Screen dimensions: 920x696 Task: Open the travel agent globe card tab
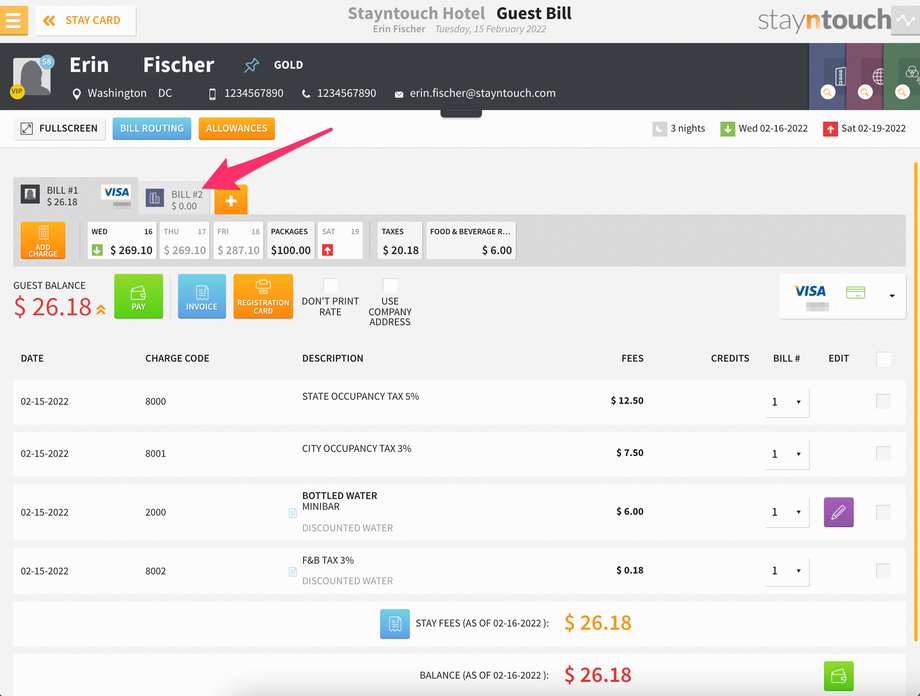pyautogui.click(x=865, y=76)
